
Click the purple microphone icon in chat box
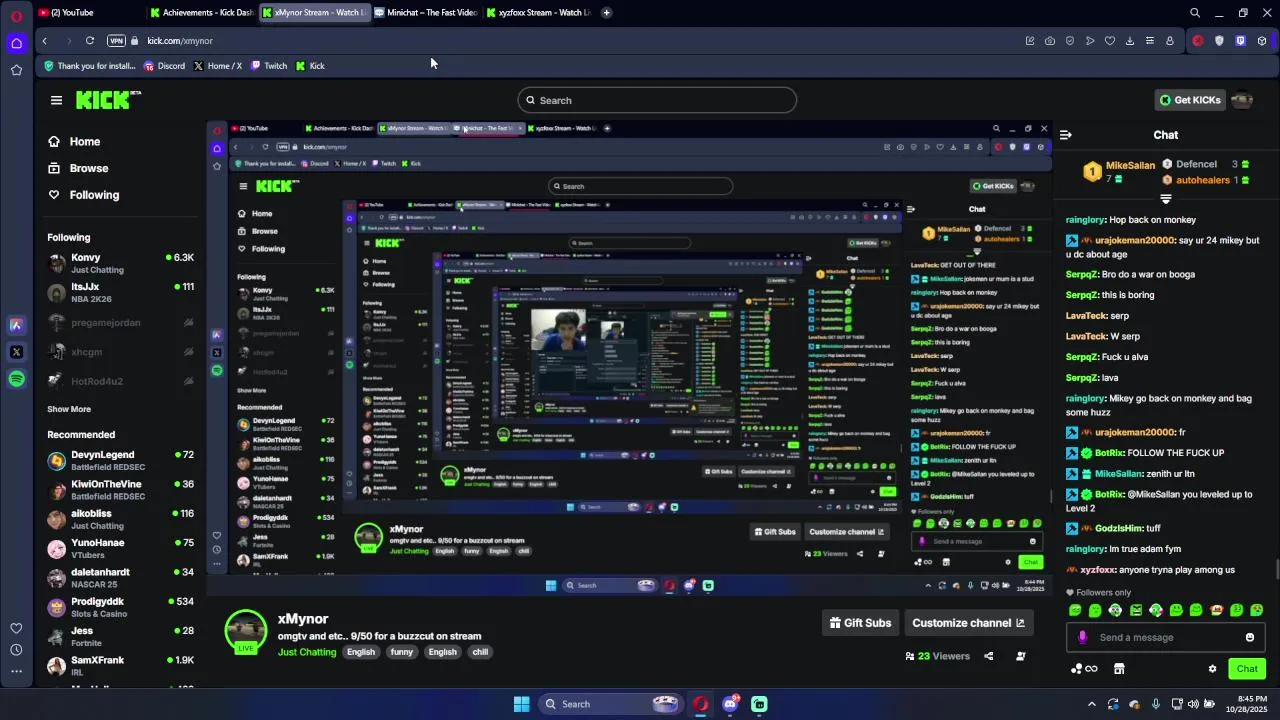point(1082,638)
